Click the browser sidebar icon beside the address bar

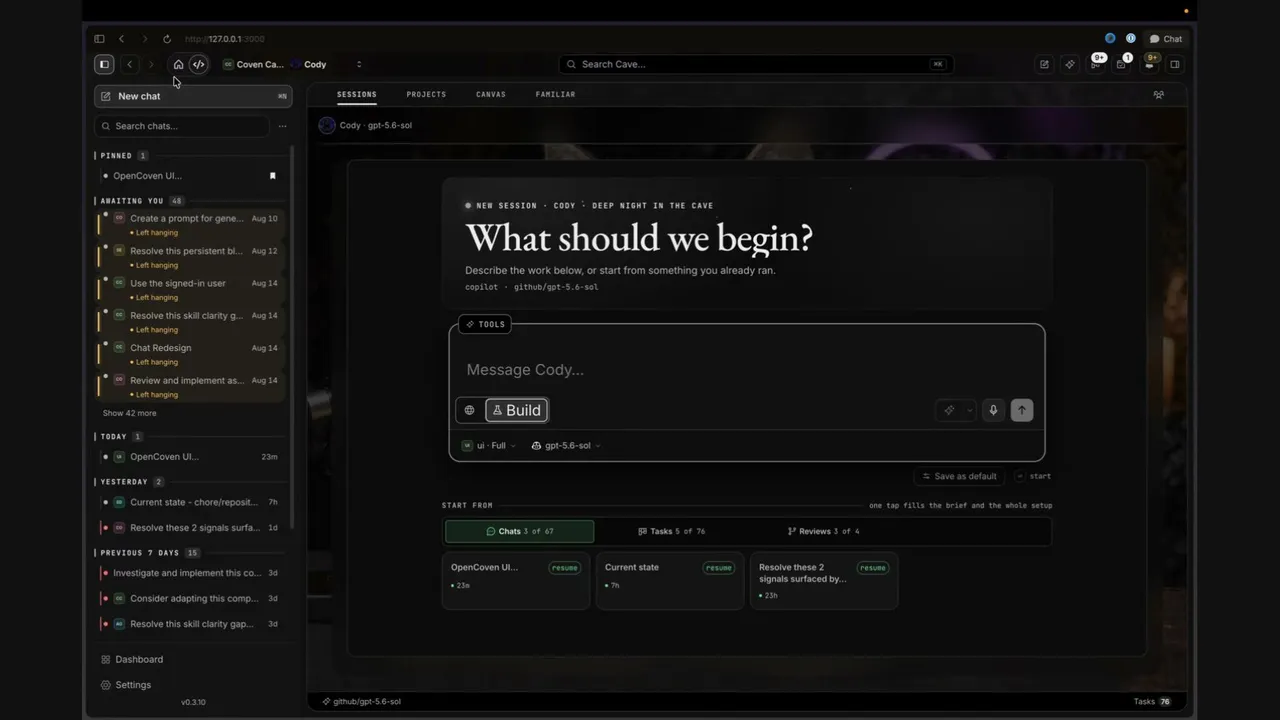point(99,39)
